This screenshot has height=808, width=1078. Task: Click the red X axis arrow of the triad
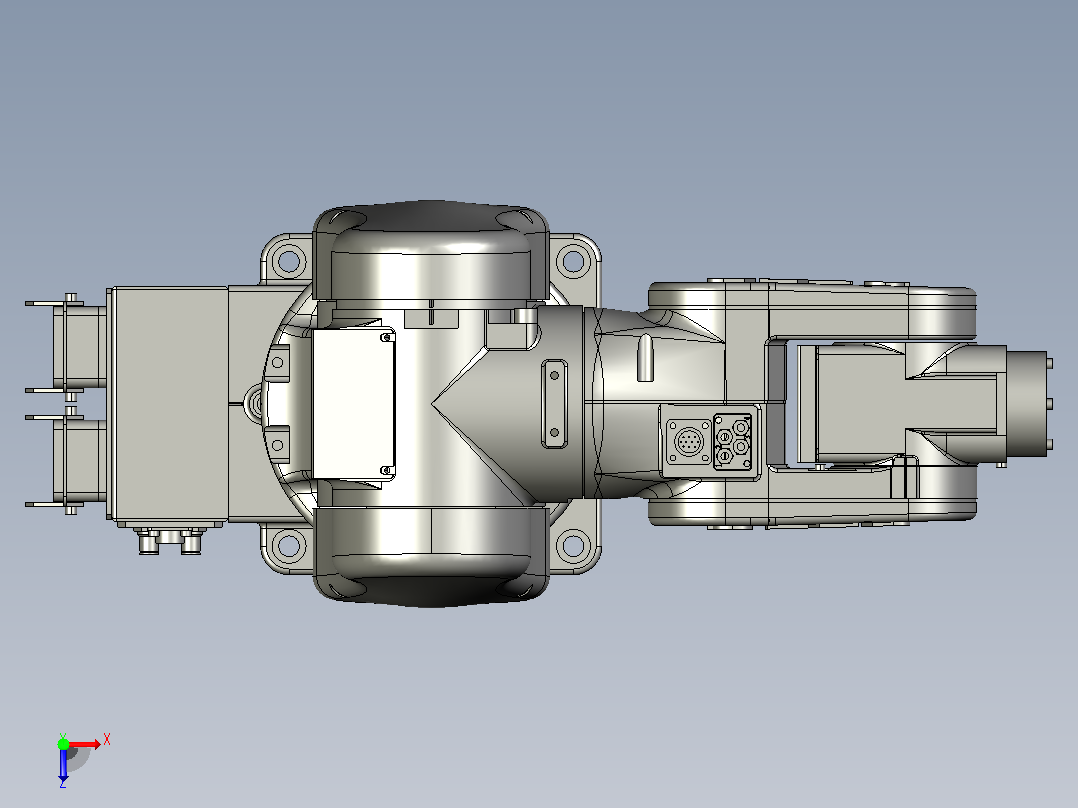tap(85, 744)
